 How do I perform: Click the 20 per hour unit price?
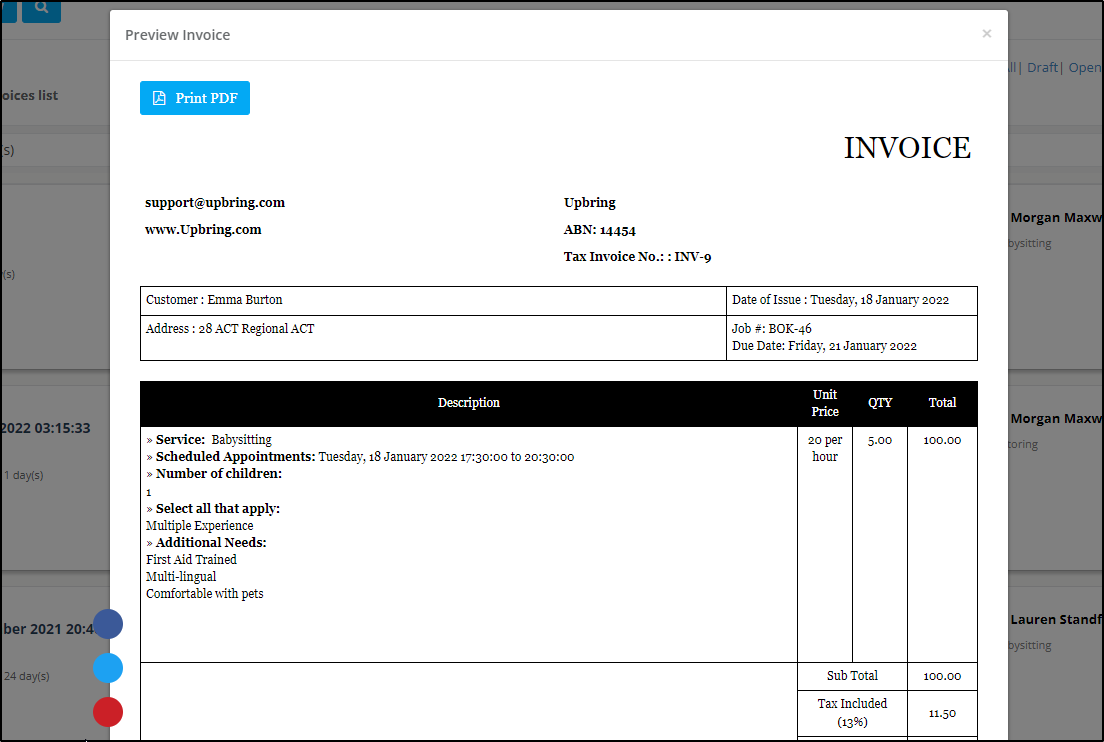(824, 448)
